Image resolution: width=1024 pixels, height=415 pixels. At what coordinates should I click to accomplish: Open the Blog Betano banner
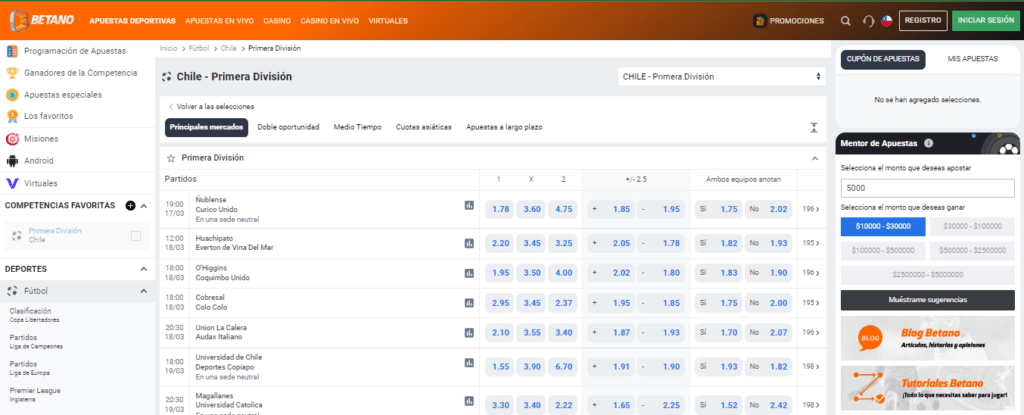[928, 339]
